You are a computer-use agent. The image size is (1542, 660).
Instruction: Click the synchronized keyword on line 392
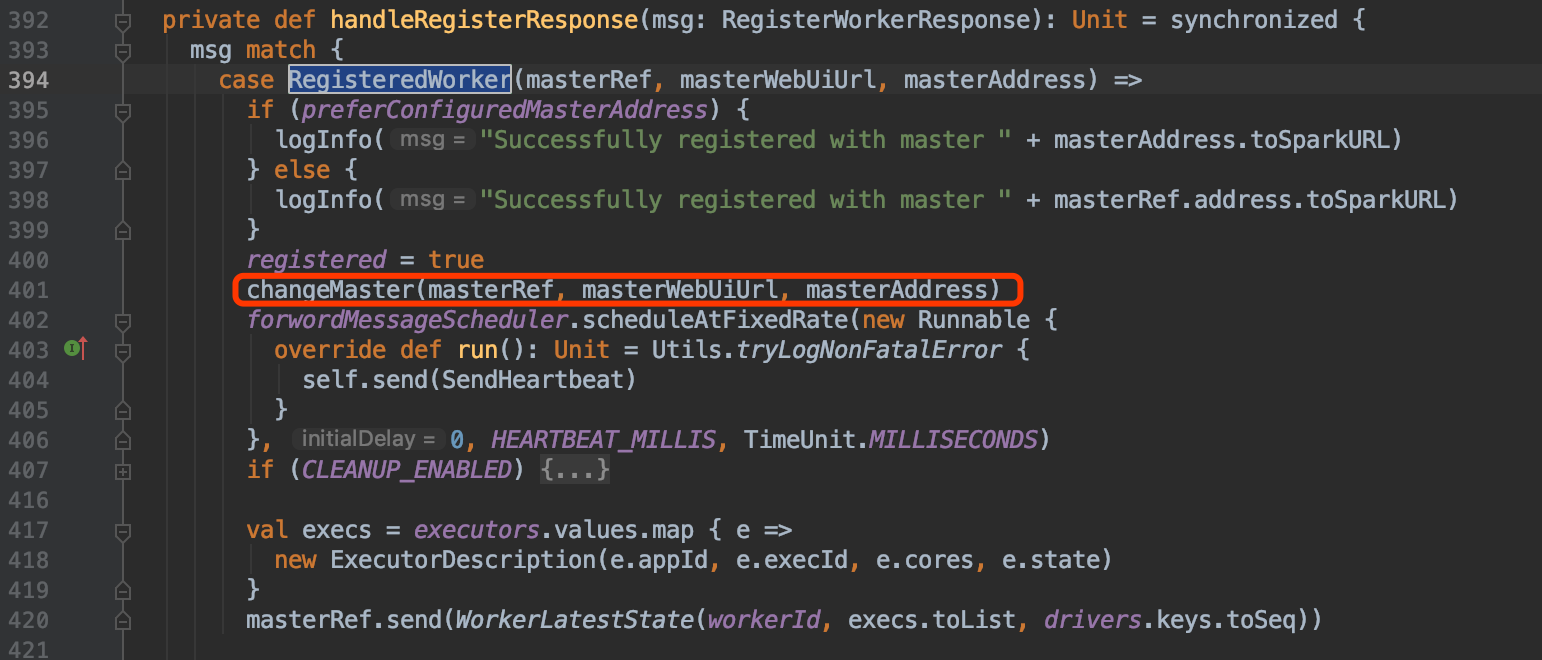pos(1254,20)
